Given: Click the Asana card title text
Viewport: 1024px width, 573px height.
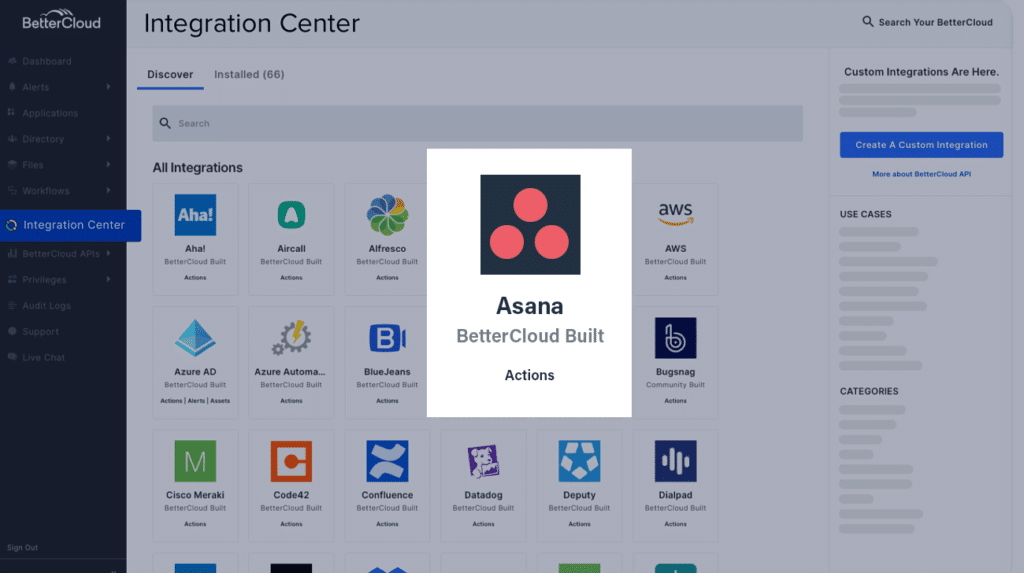Looking at the screenshot, I should 530,306.
